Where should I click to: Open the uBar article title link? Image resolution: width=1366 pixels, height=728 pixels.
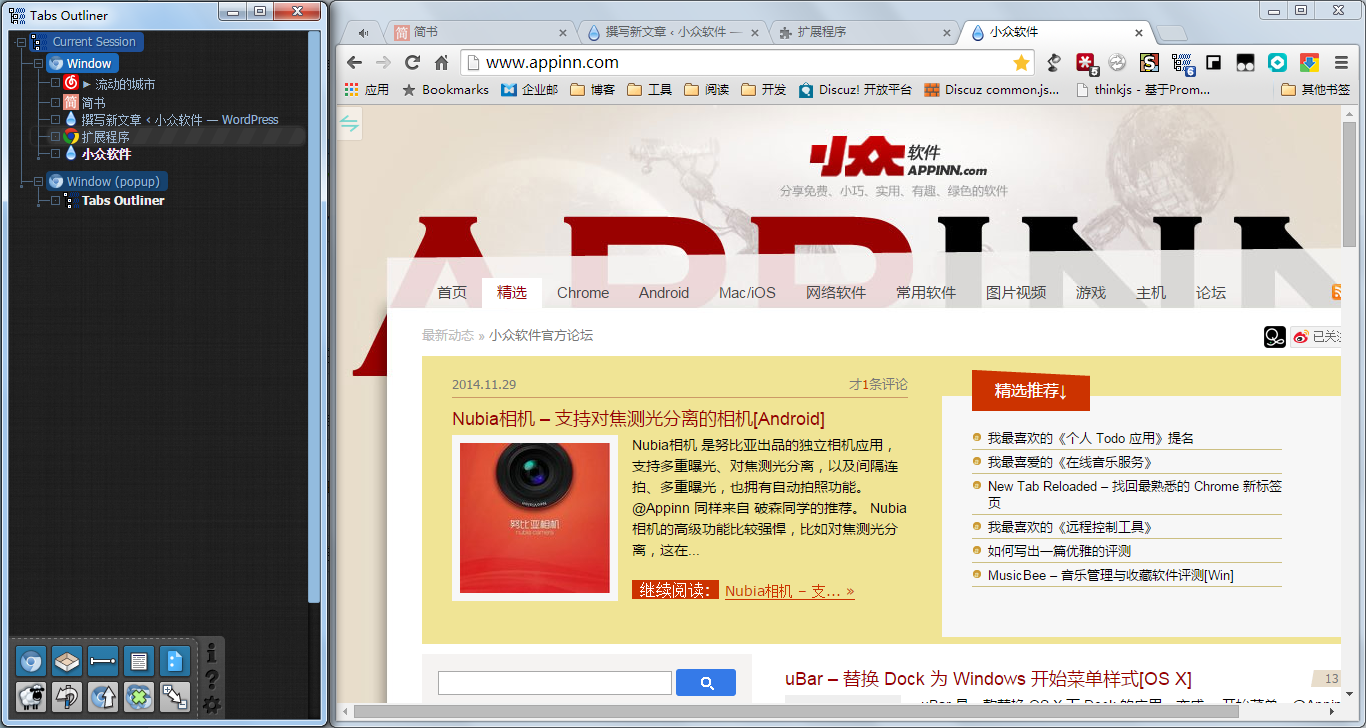pos(988,678)
